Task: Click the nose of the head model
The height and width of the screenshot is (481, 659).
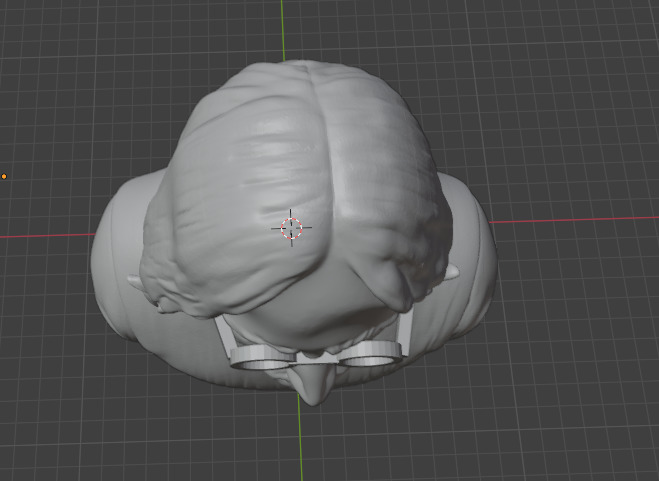Action: coord(314,386)
